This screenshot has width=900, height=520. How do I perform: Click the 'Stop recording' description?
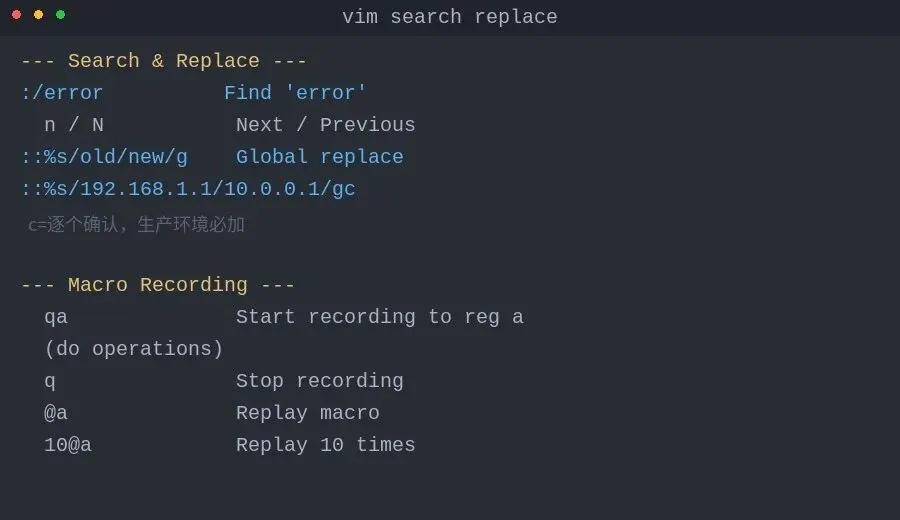pyautogui.click(x=319, y=381)
